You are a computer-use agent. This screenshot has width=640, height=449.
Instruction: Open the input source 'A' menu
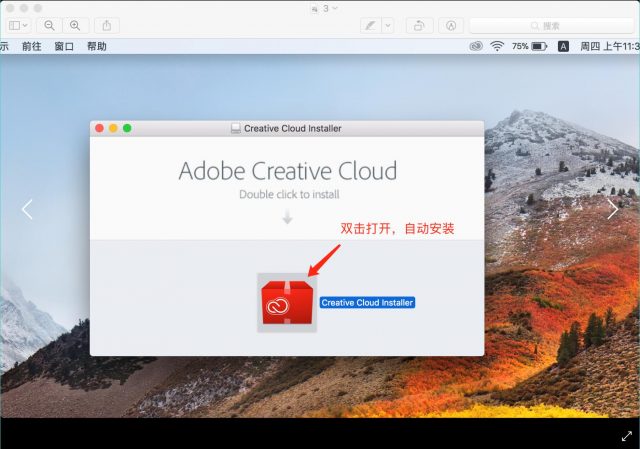point(563,47)
